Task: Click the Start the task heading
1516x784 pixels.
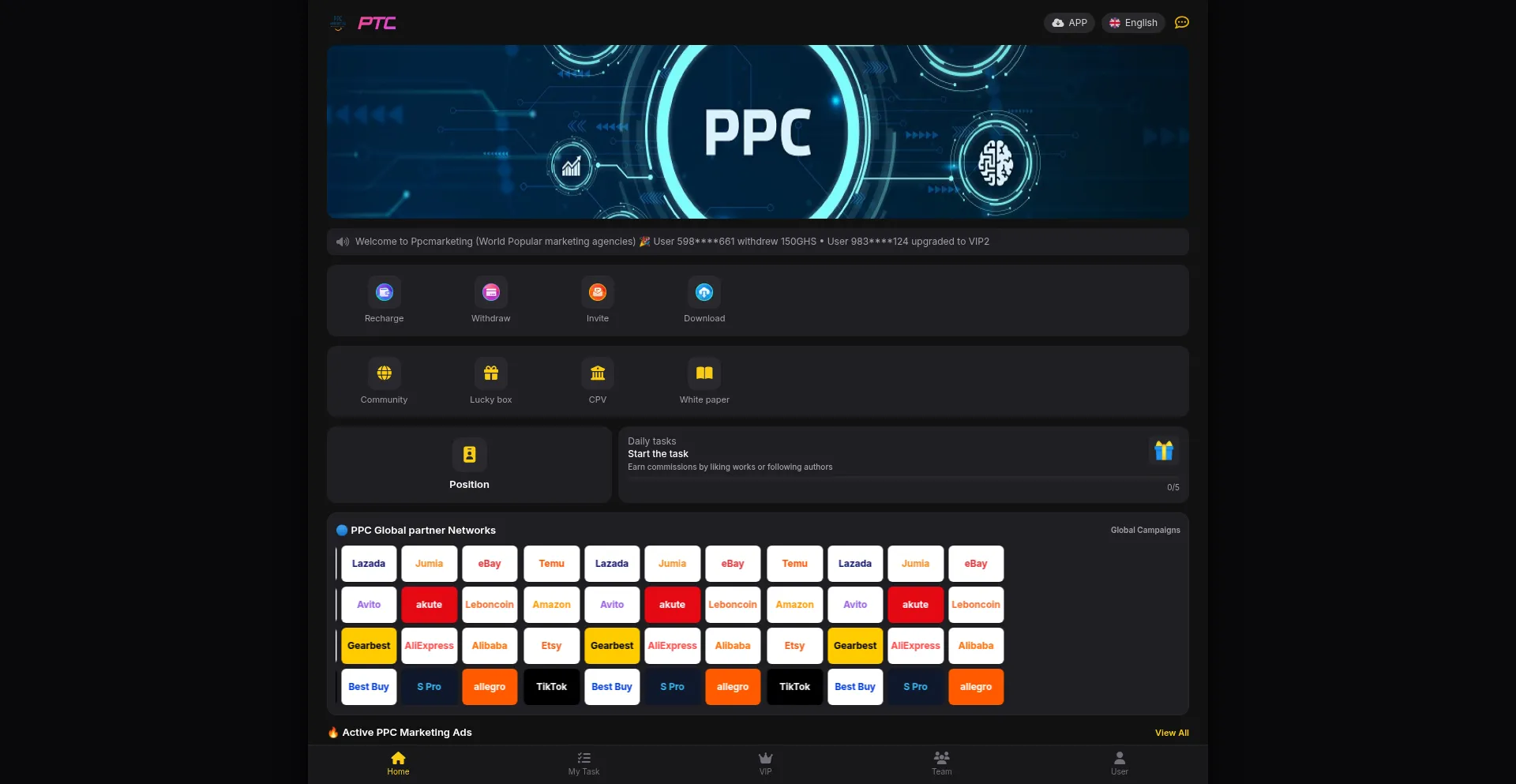Action: click(x=658, y=454)
